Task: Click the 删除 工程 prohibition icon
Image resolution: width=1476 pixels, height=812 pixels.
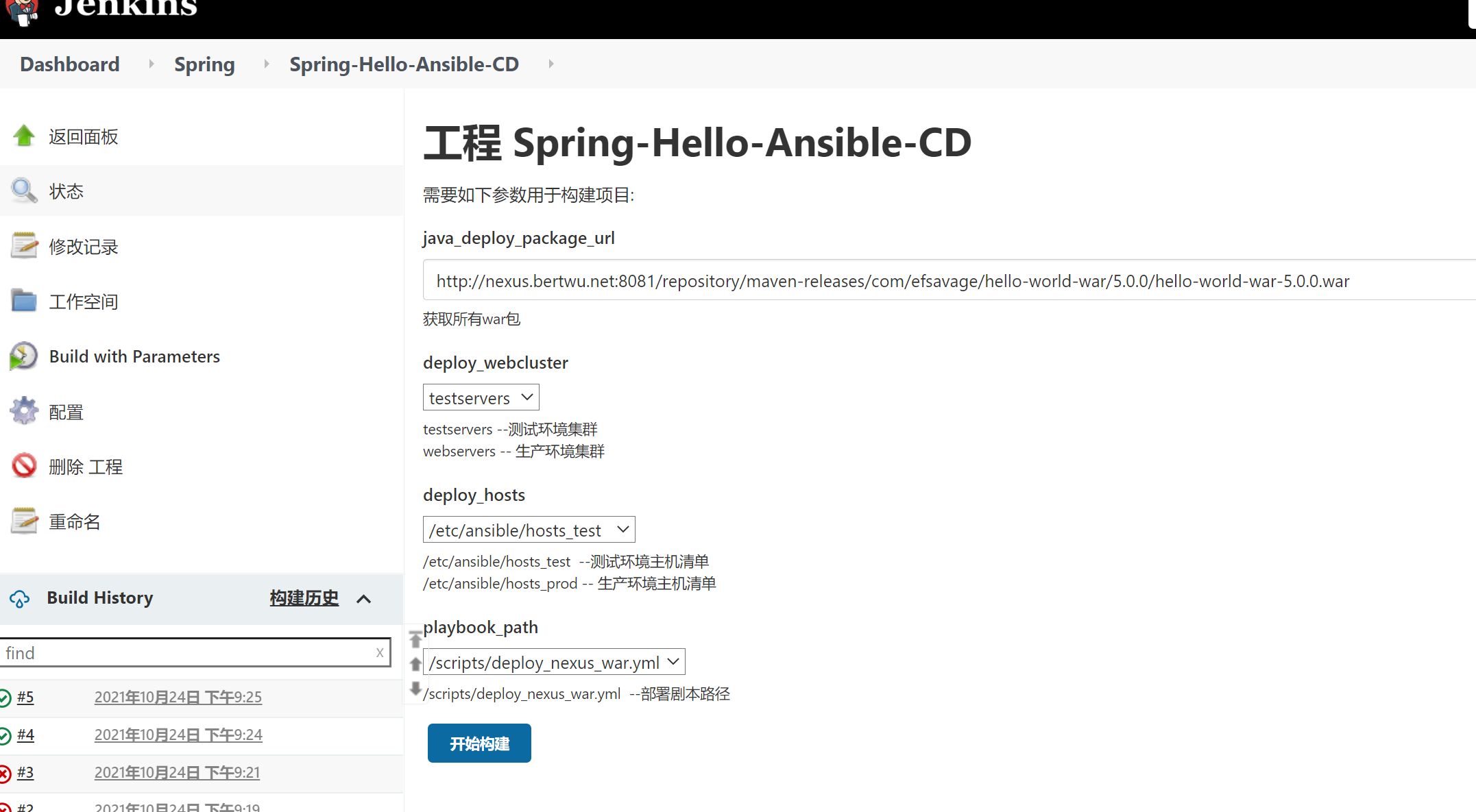Action: click(24, 465)
